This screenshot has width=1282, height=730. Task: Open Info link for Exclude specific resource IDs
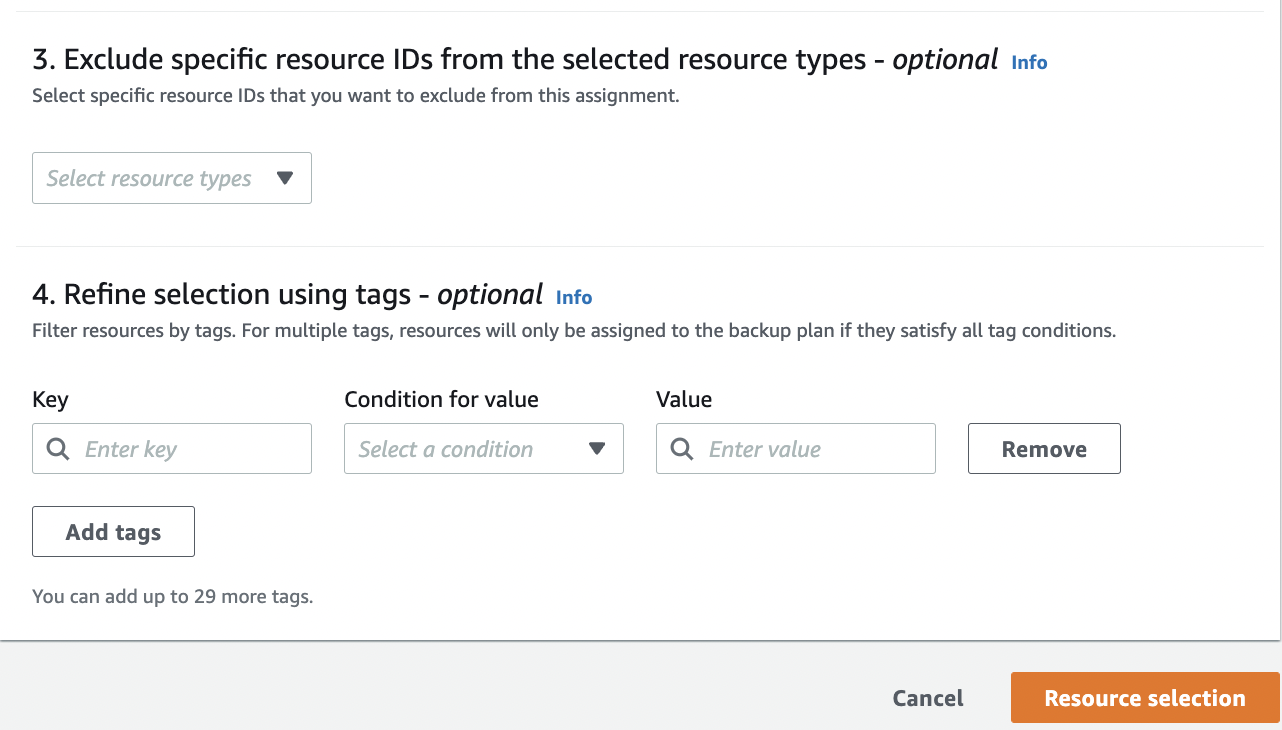tap(1029, 62)
